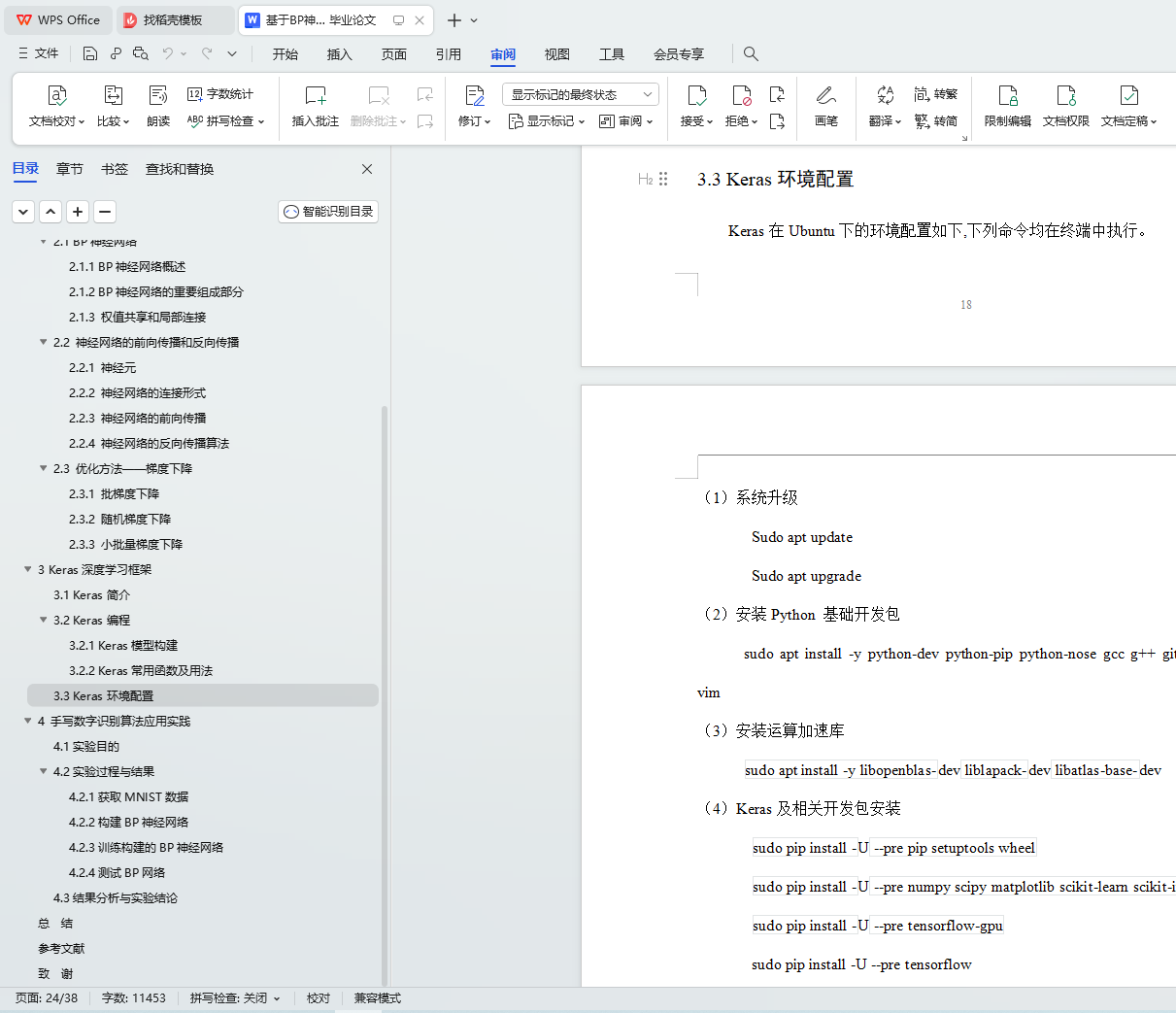
Task: Open the 文件 menu
Action: 39,53
